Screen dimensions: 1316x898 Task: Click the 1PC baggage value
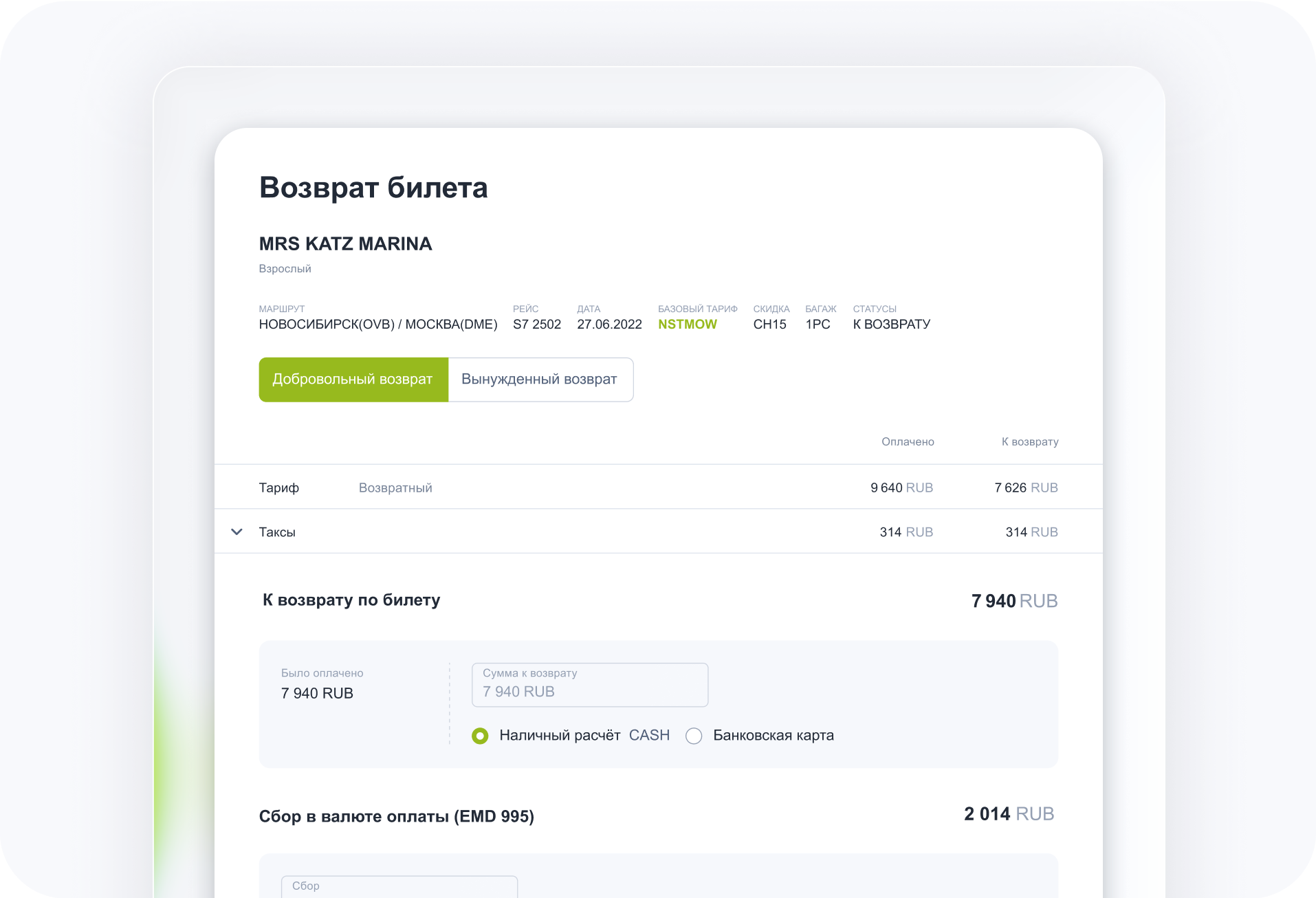point(818,325)
